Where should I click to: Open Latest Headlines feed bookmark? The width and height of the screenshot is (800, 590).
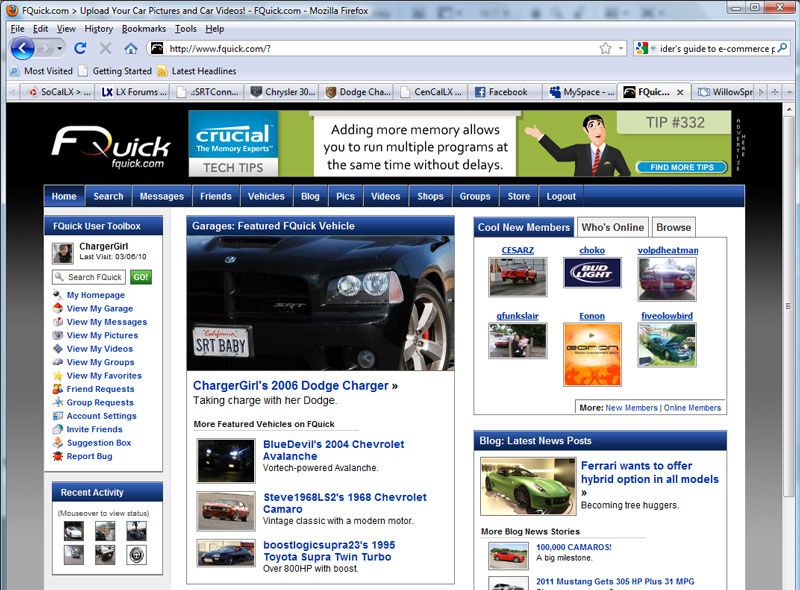pyautogui.click(x=197, y=71)
